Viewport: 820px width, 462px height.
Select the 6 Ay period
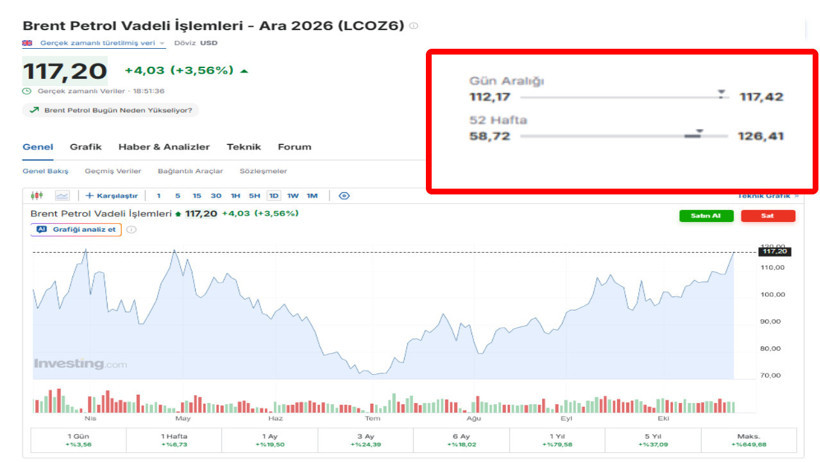(461, 440)
